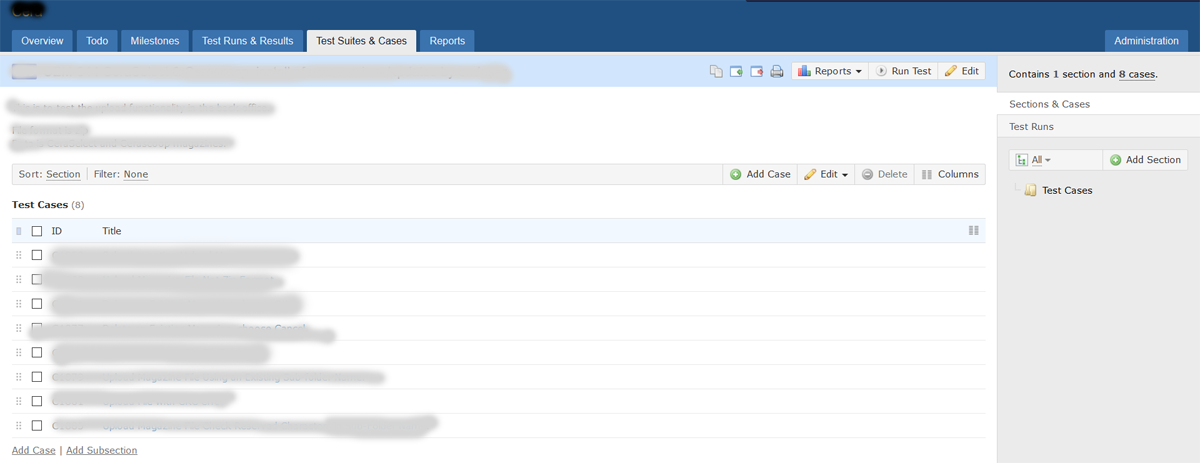Switch to the Test Runs & Results tab

(x=247, y=41)
